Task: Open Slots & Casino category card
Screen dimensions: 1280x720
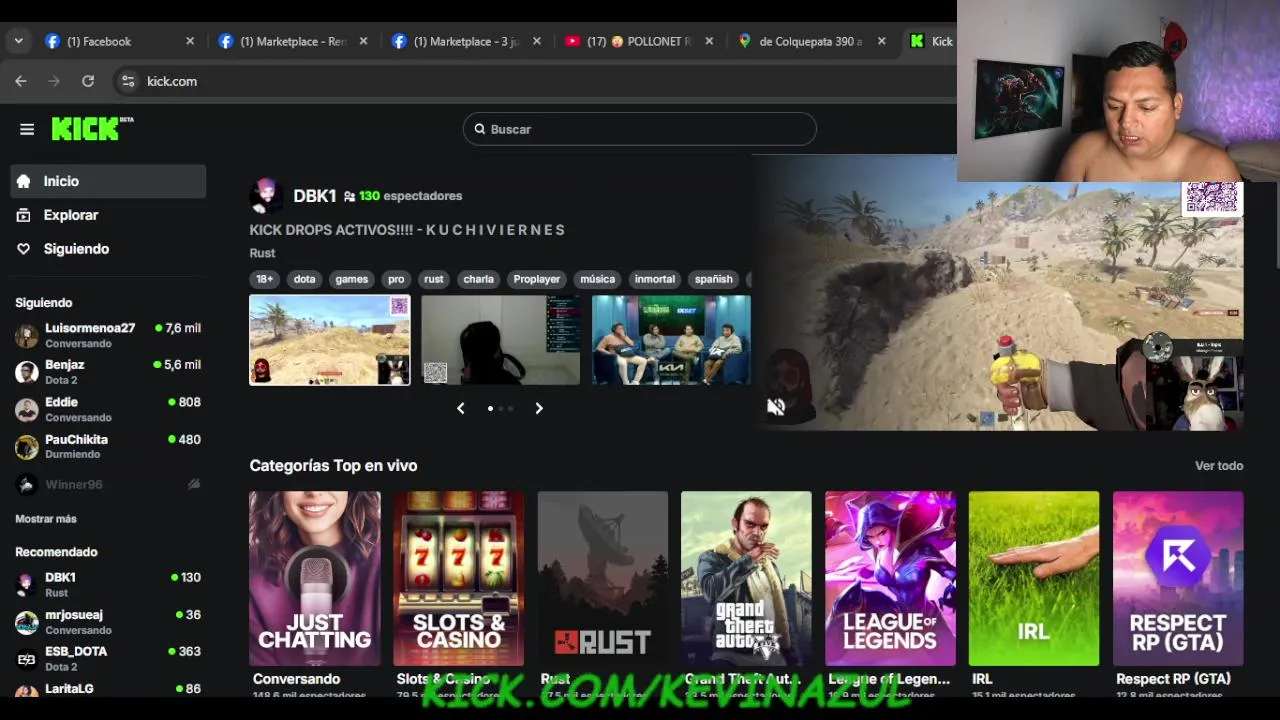Action: (x=459, y=578)
